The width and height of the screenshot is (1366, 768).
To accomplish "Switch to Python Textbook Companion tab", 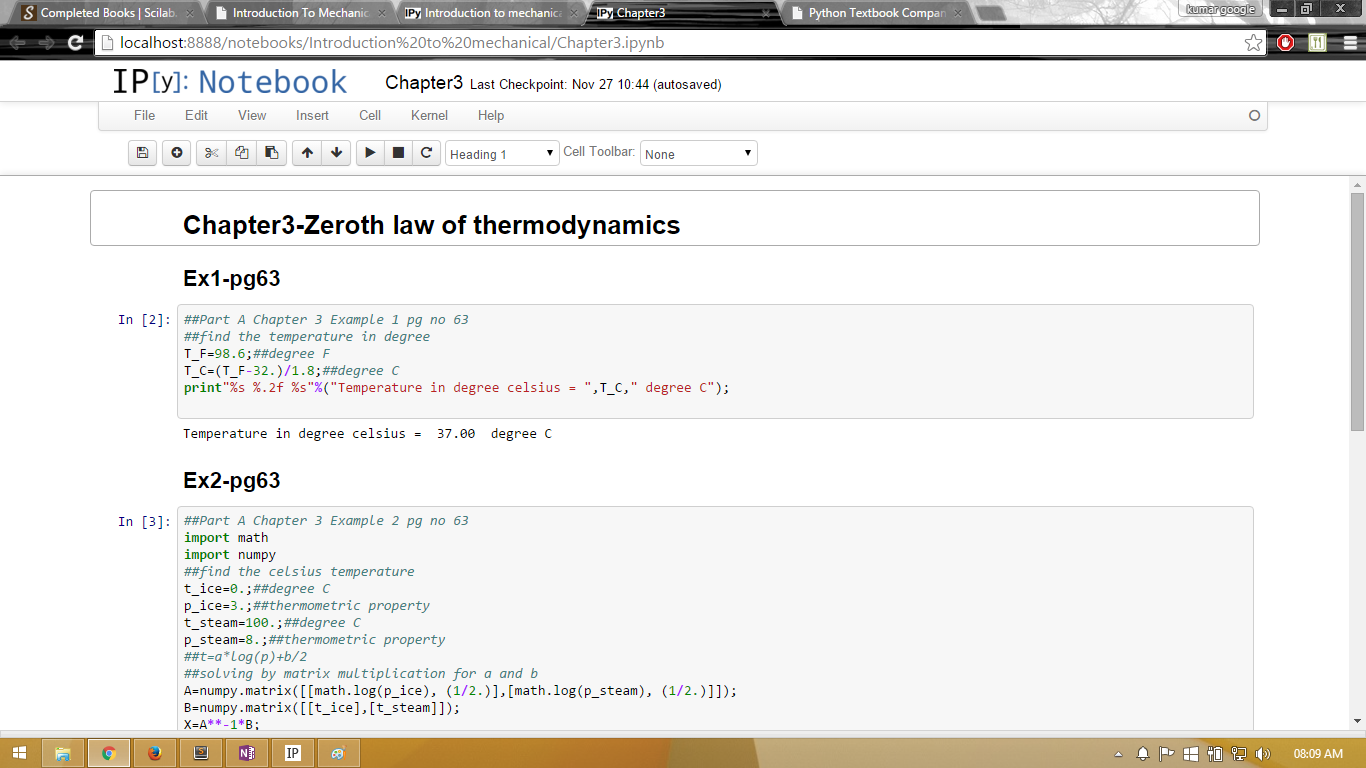I will 875,13.
